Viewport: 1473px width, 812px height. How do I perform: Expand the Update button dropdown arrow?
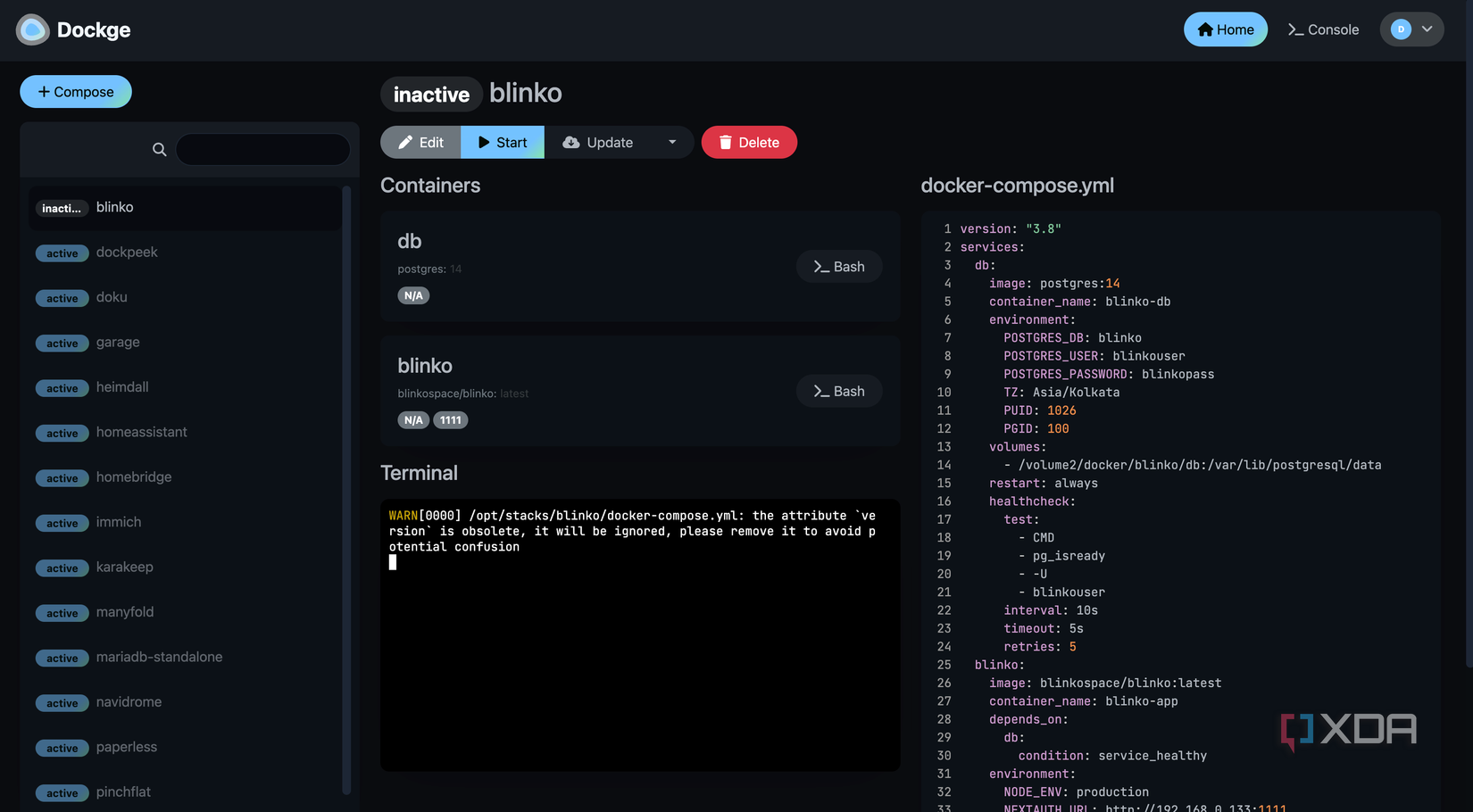click(672, 142)
